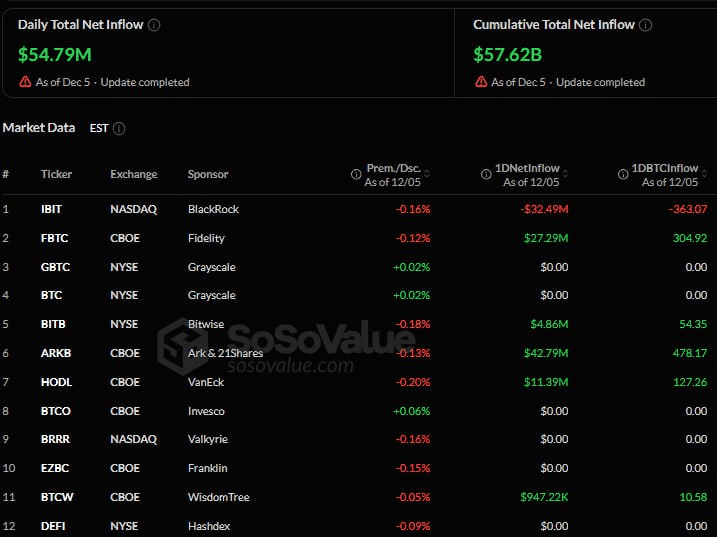This screenshot has width=717, height=537.
Task: Click IBIT net inflow -$32.49M
Action: click(x=544, y=209)
